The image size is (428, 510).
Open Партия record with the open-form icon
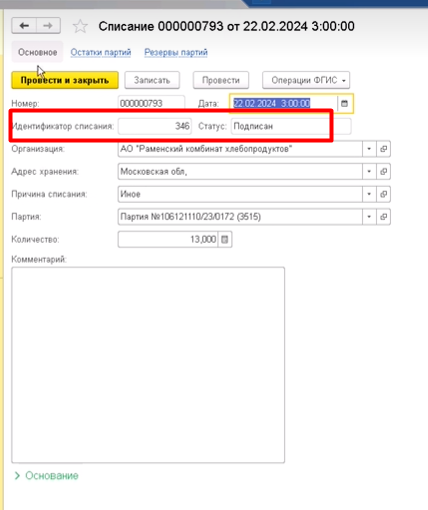[x=383, y=217]
